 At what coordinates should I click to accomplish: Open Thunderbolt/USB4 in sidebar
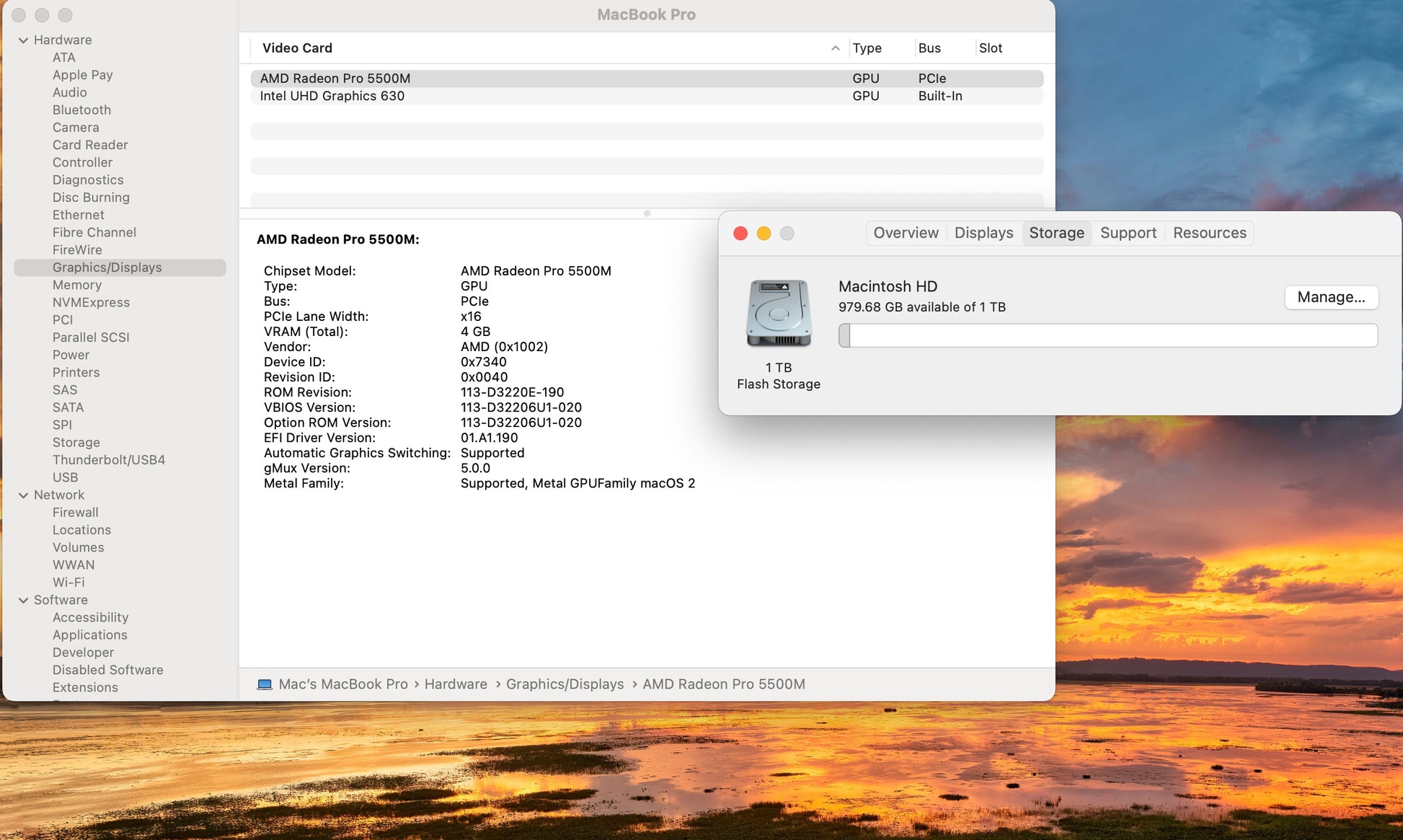[109, 460]
